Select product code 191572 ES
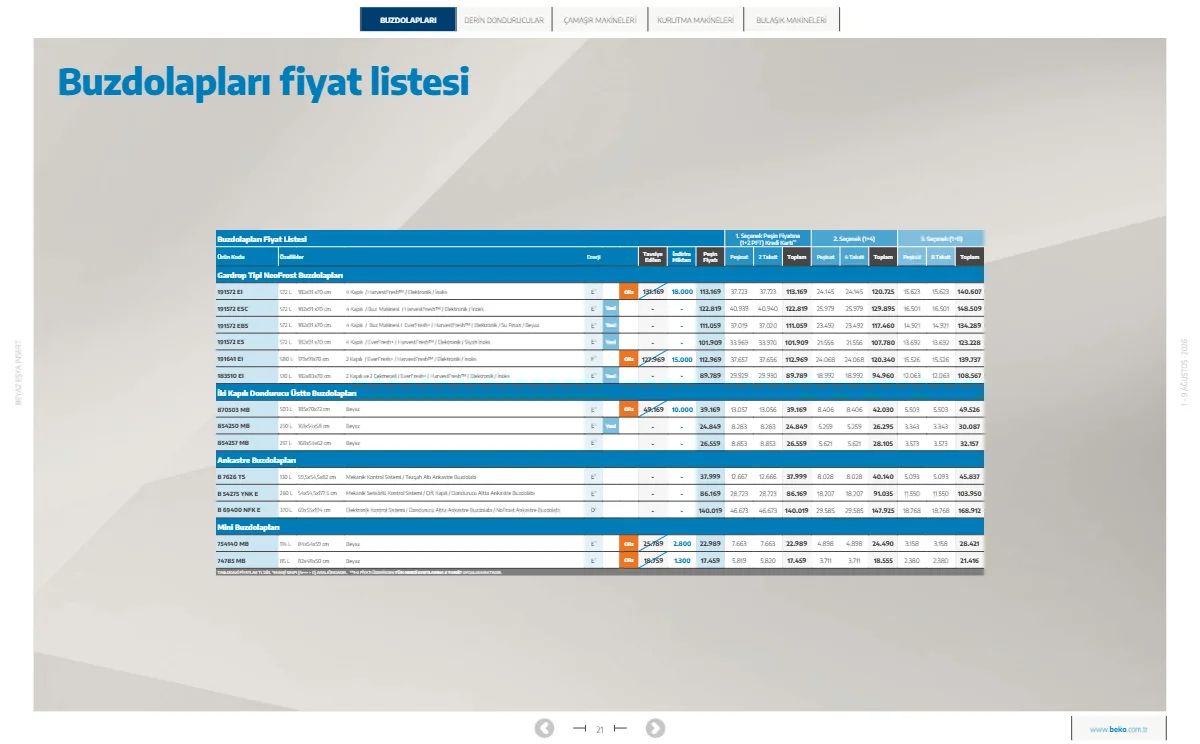Viewport: 1200px width, 744px height. point(231,341)
